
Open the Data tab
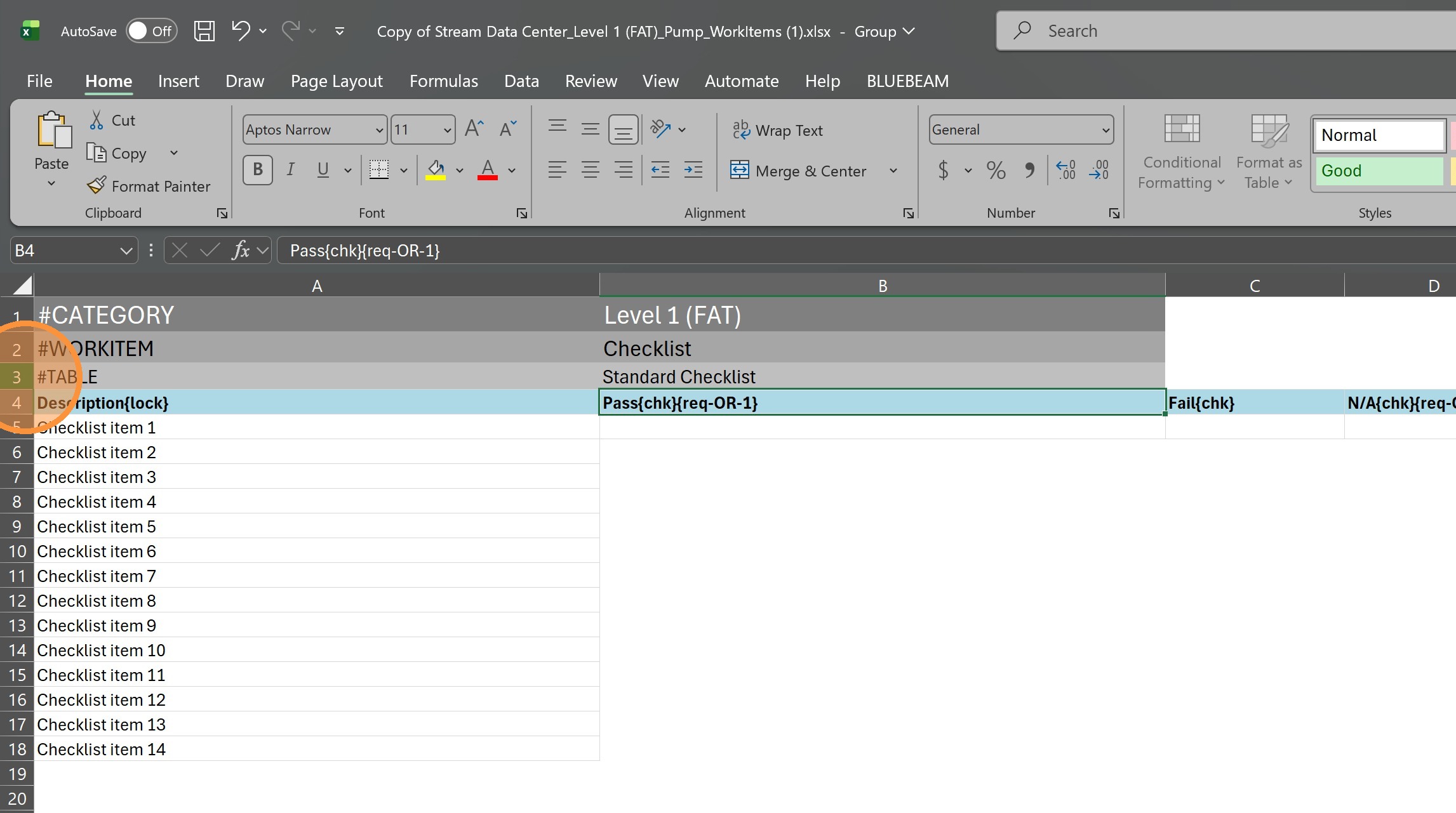click(521, 81)
